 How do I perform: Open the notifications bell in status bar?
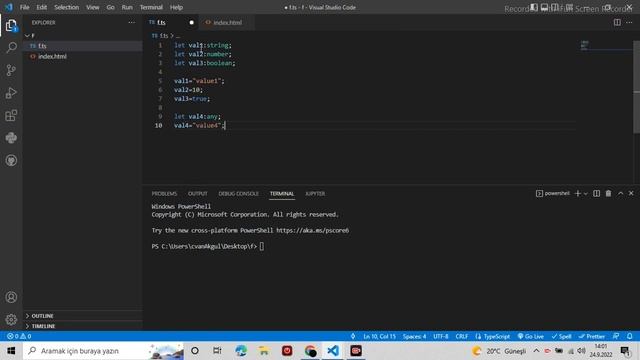click(629, 336)
